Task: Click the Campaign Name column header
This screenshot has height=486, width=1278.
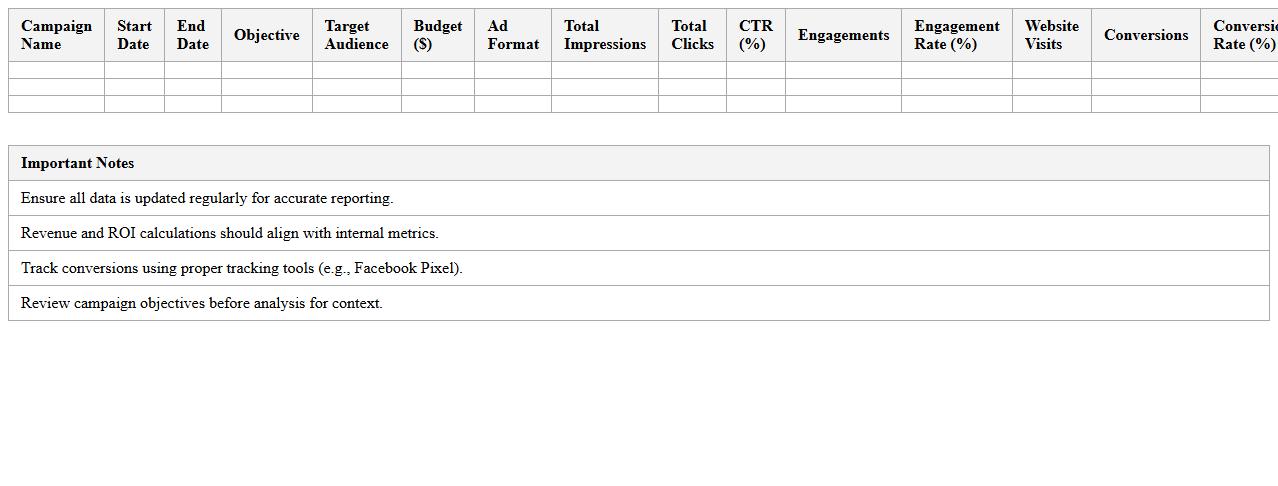Action: pyautogui.click(x=56, y=35)
